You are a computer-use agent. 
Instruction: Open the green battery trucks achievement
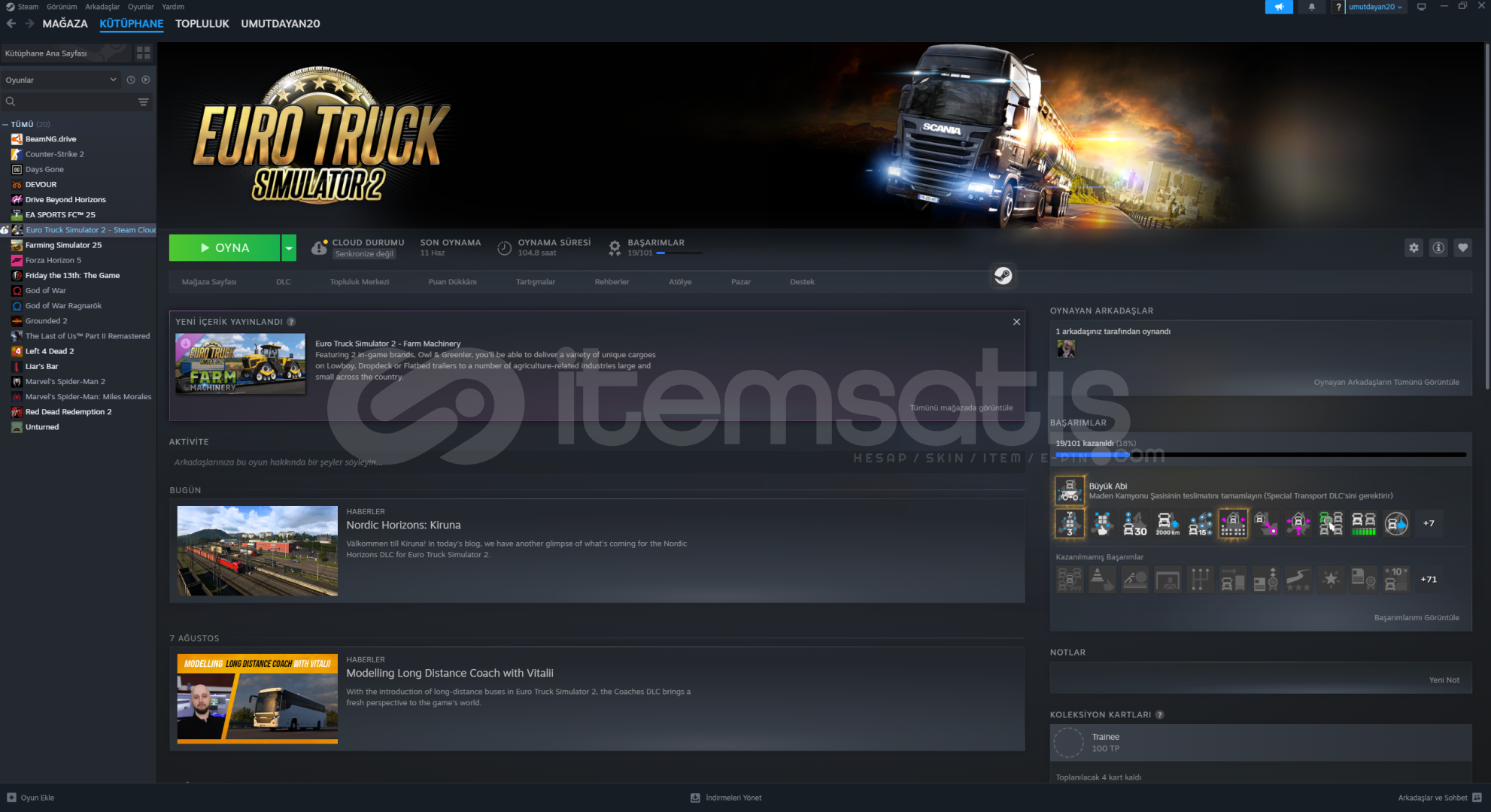click(x=1363, y=523)
